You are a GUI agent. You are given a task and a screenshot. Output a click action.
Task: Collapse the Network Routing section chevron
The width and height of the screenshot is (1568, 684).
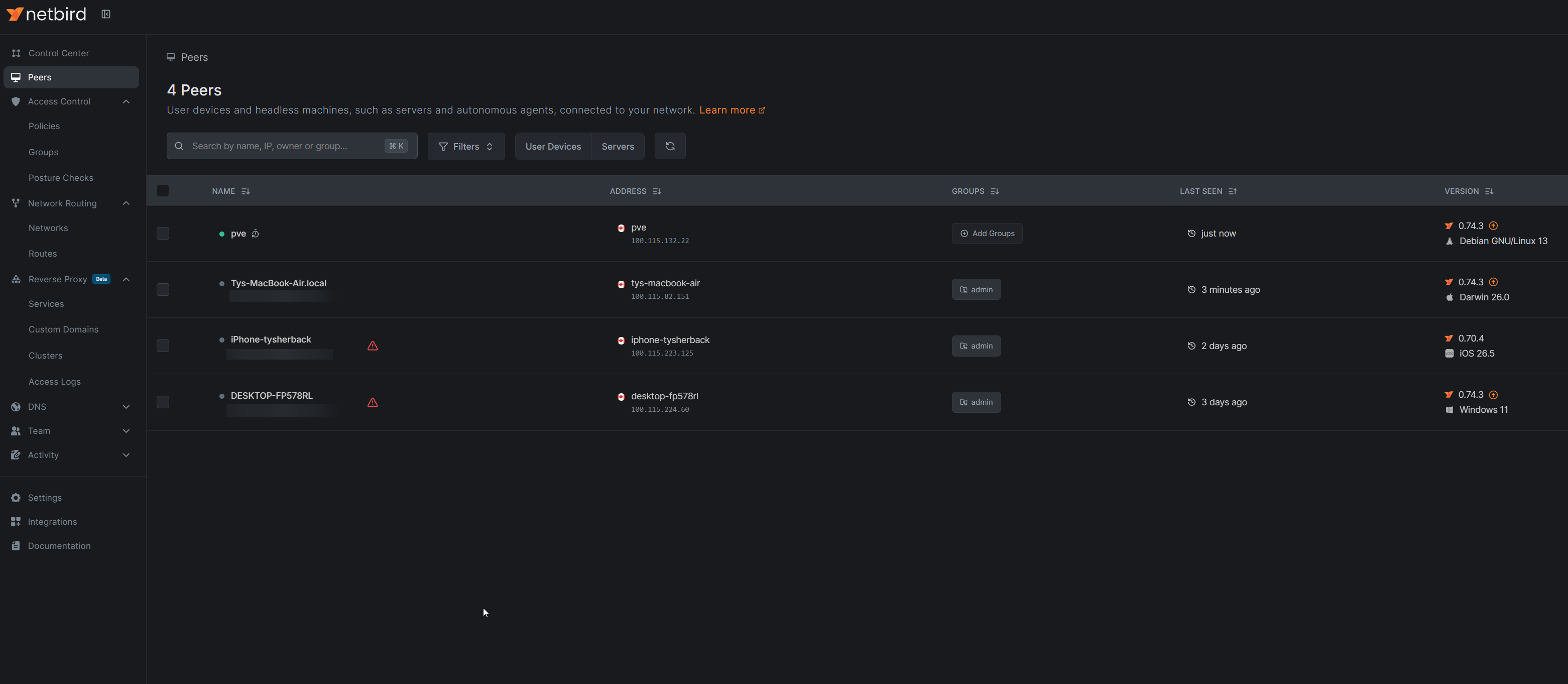coord(126,203)
